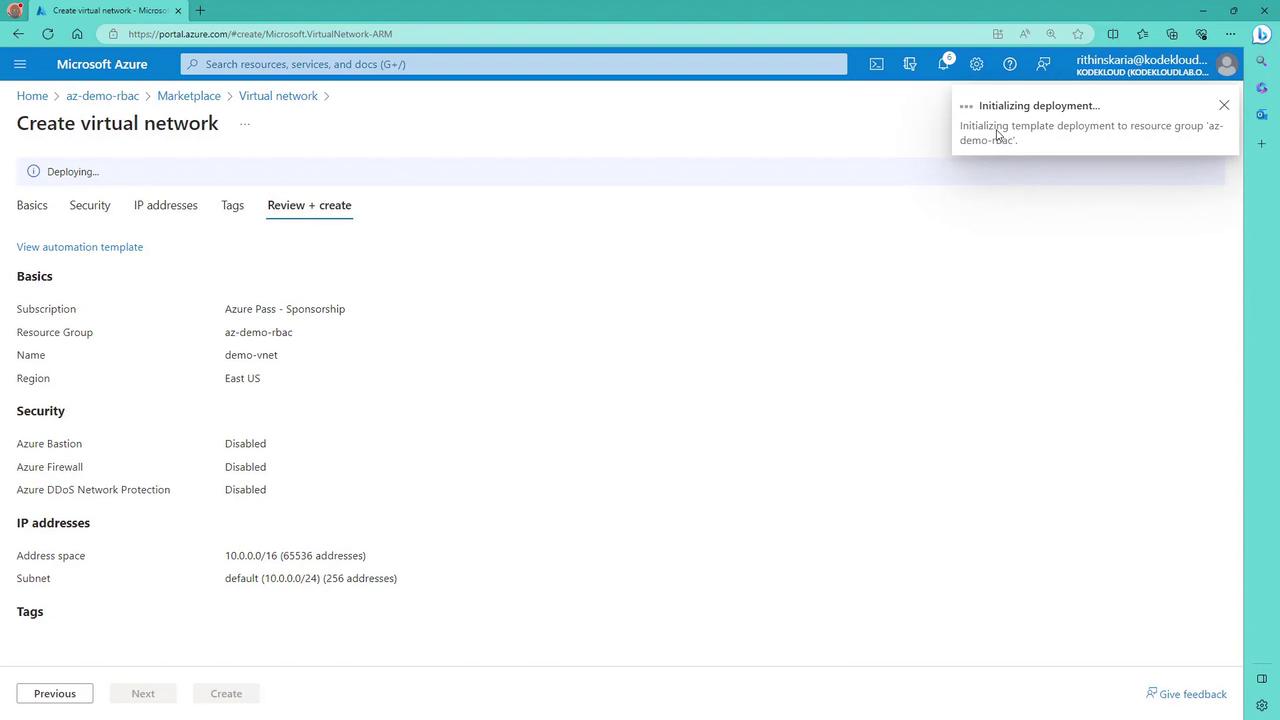This screenshot has width=1280, height=720.
Task: Open the browser profile icon
Action: (15, 11)
